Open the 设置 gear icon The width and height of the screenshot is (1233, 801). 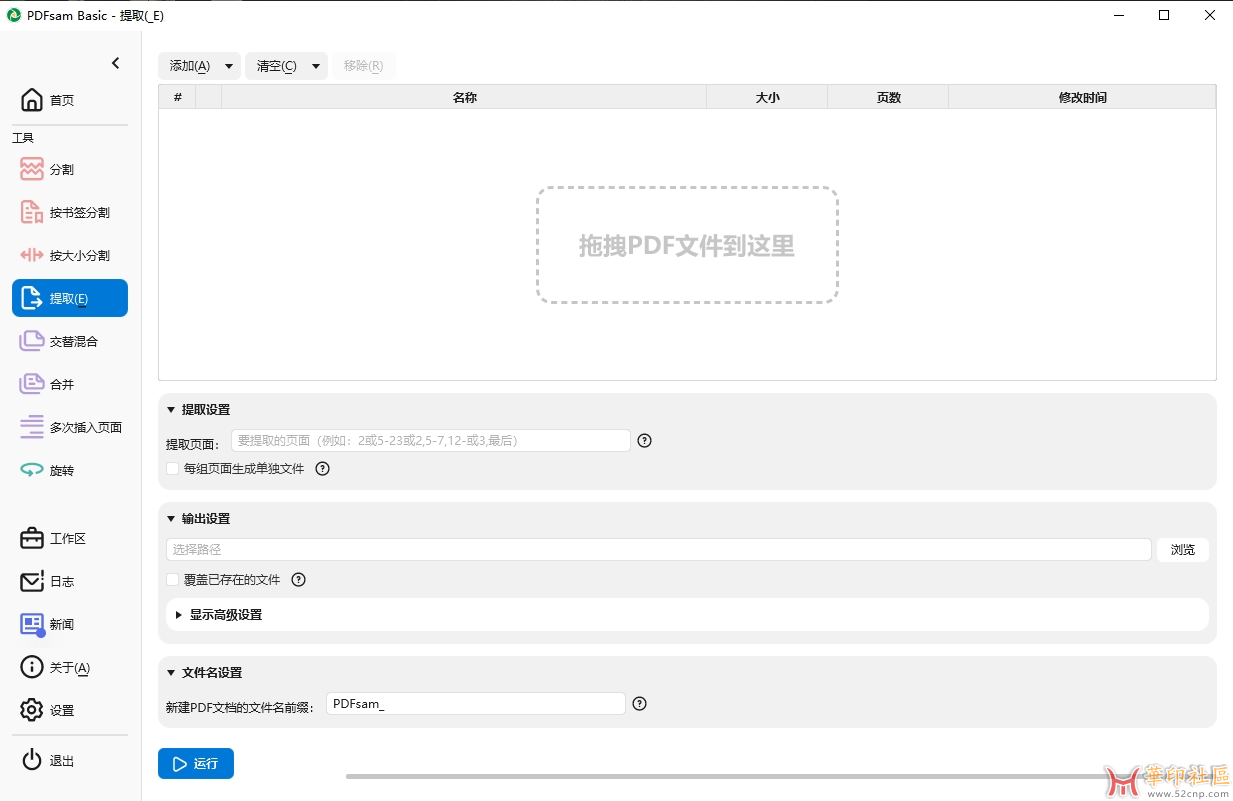coord(32,710)
